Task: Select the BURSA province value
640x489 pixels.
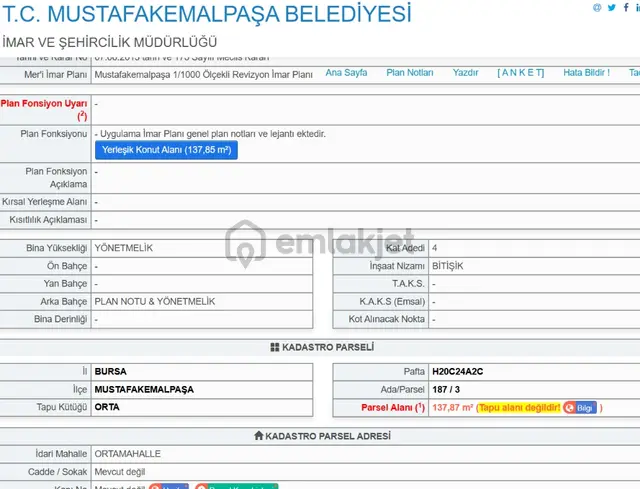Action: click(x=111, y=371)
